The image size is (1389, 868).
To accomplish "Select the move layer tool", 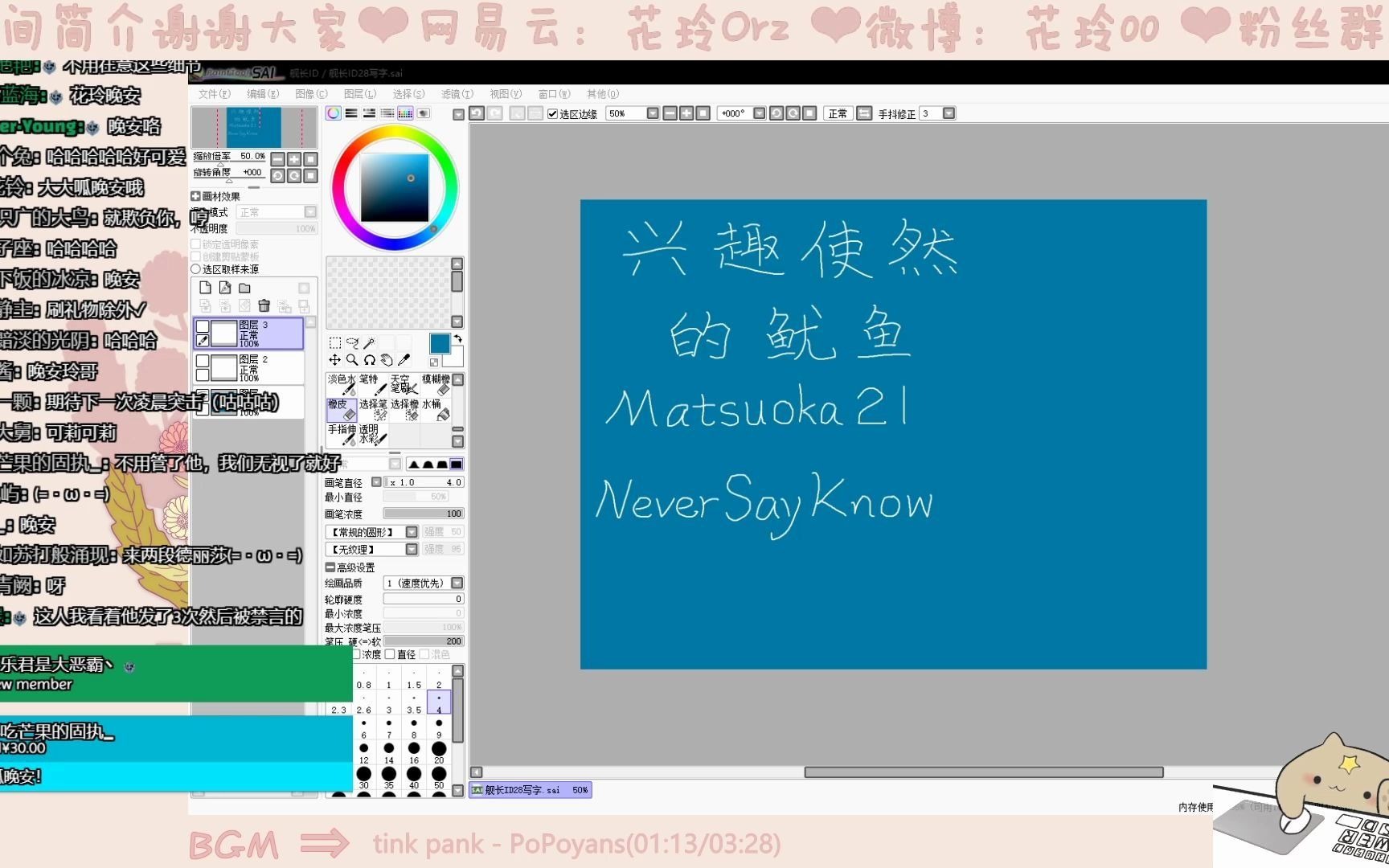I will click(x=335, y=360).
